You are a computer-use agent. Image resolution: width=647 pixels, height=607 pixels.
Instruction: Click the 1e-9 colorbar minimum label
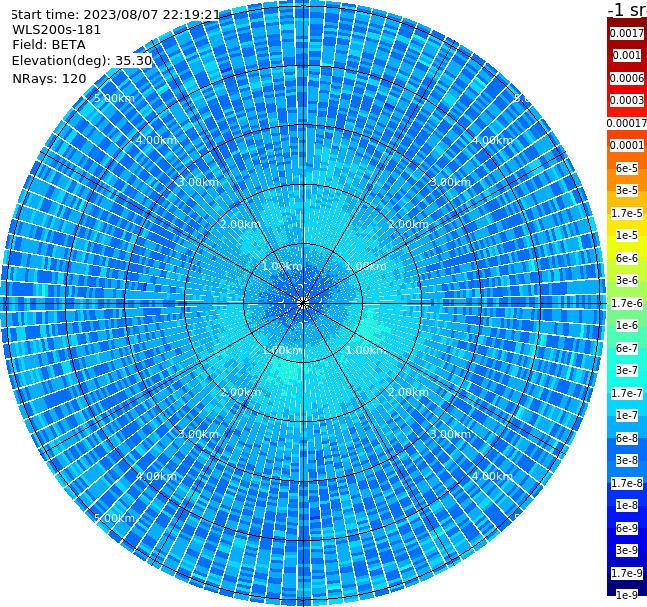(627, 595)
